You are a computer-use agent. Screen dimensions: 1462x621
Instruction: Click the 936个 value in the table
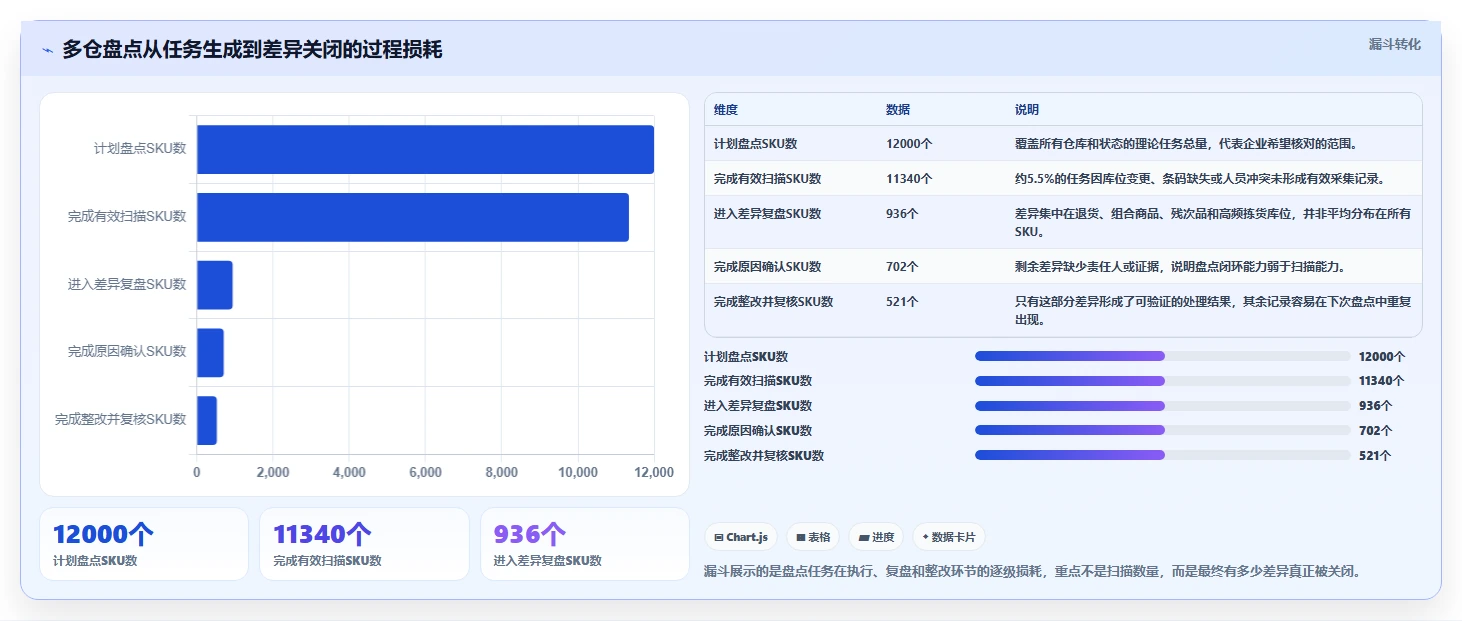tap(902, 213)
